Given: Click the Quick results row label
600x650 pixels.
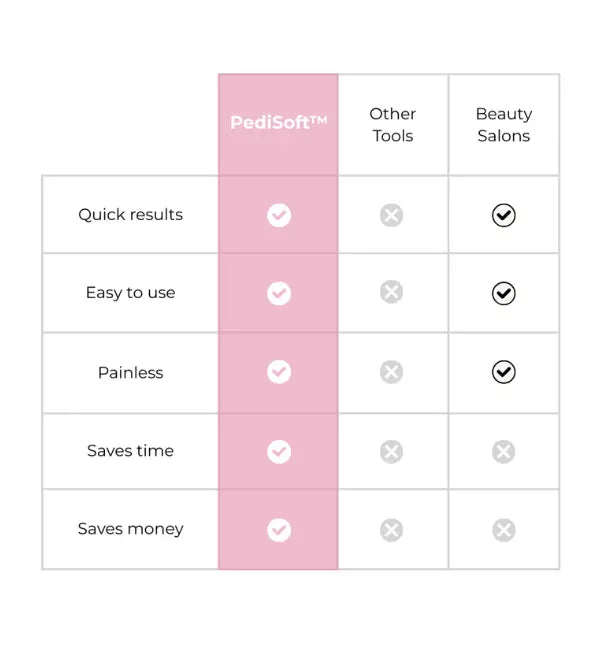Looking at the screenshot, I should 131,215.
